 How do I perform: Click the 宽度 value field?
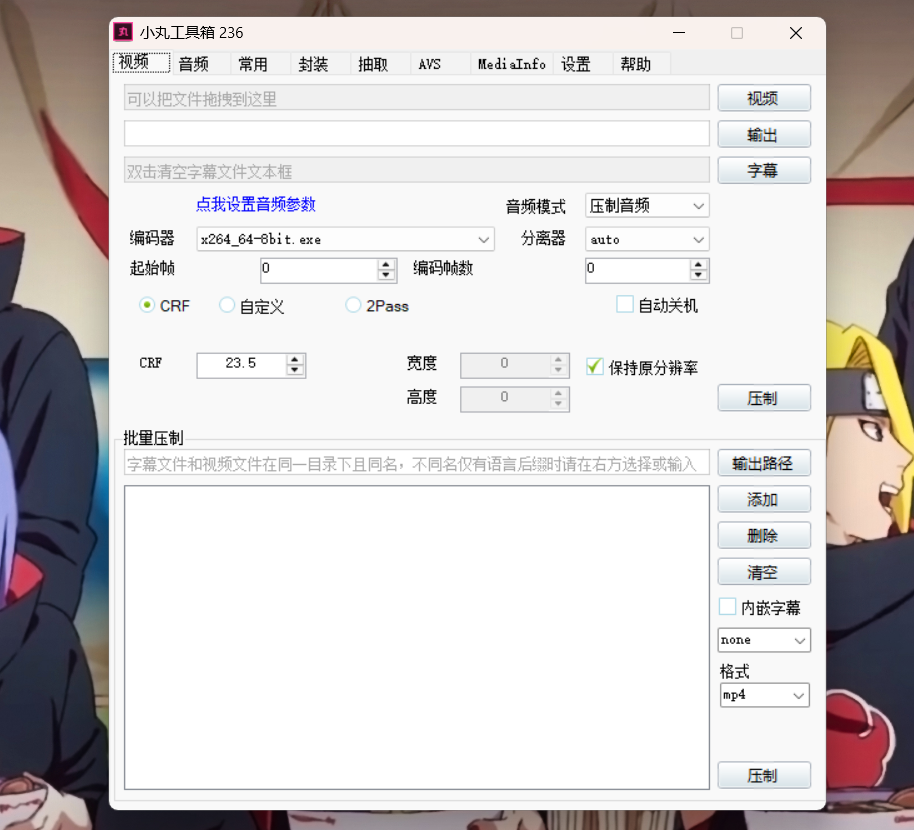(x=505, y=365)
